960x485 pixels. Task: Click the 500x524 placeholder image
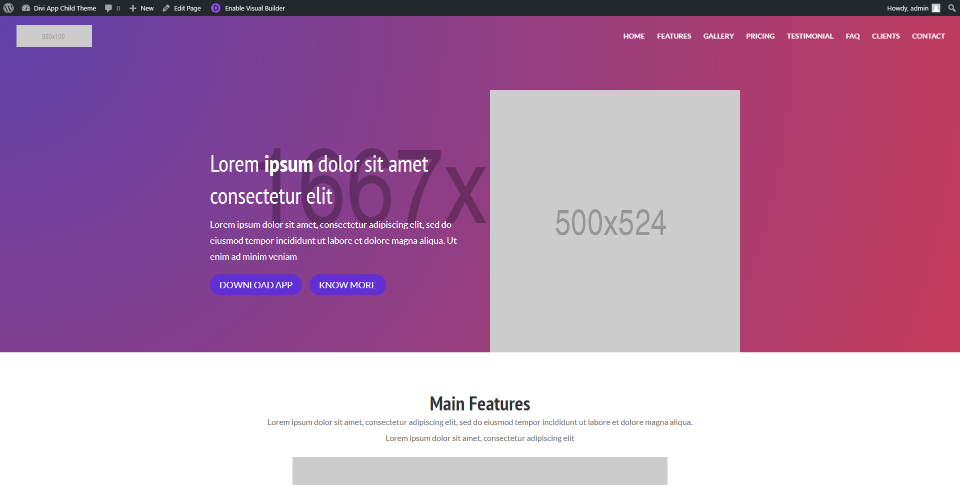[x=615, y=221]
